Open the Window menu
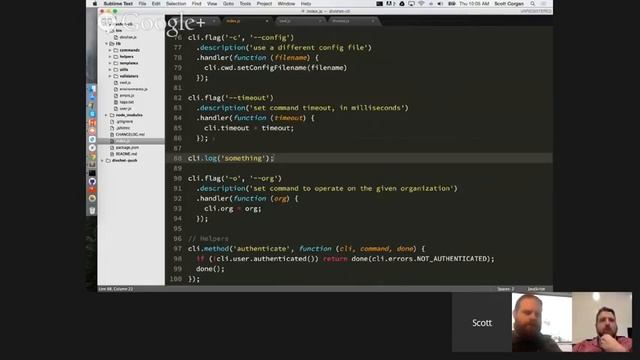 pos(286,4)
